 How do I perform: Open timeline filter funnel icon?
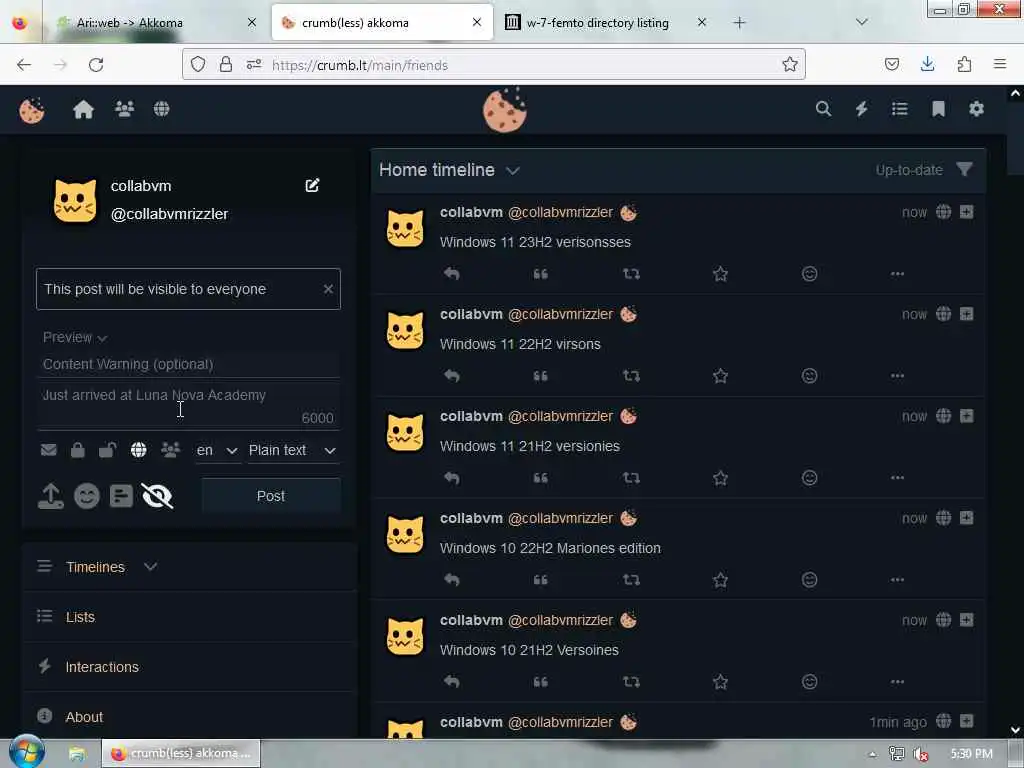965,170
